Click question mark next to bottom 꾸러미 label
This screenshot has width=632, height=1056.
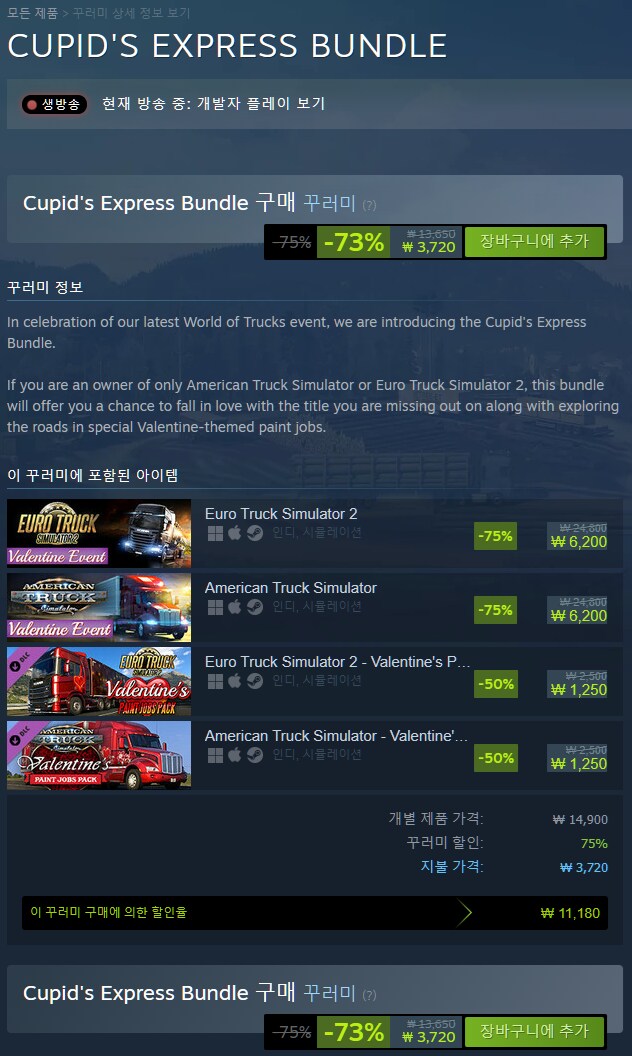369,995
